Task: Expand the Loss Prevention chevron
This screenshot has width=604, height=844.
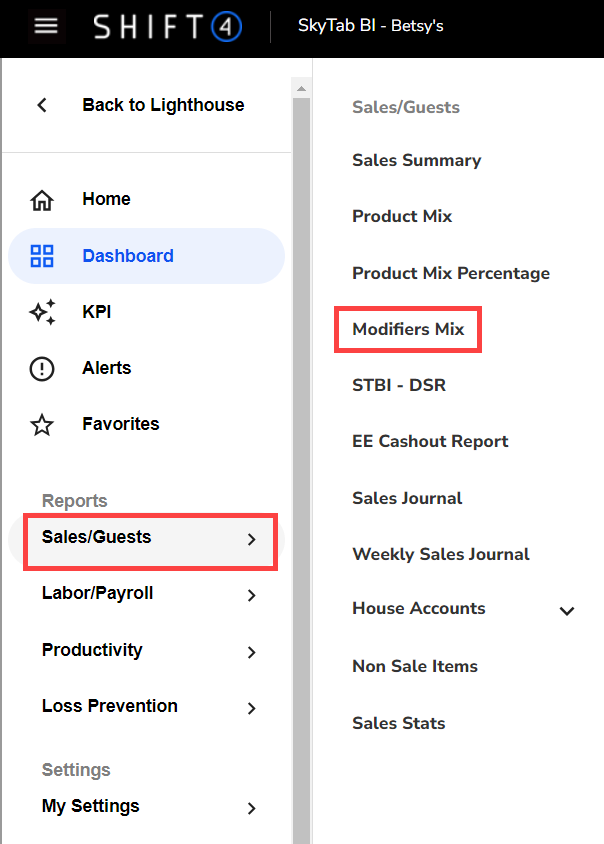Action: tap(251, 708)
